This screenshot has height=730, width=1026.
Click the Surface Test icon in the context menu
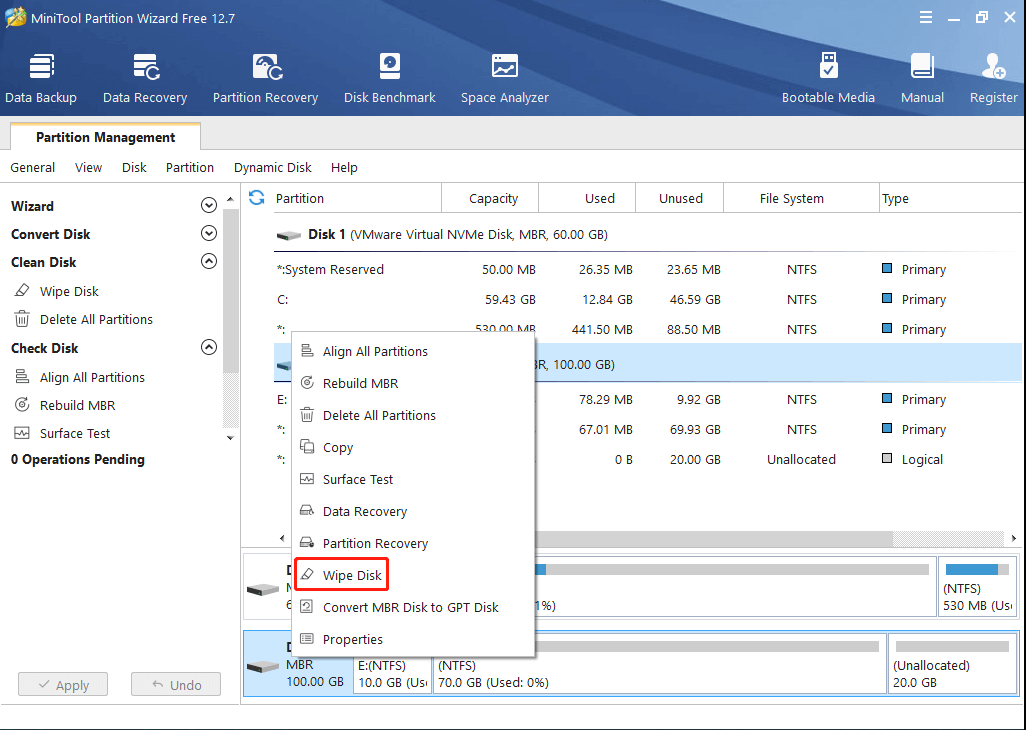click(x=307, y=479)
